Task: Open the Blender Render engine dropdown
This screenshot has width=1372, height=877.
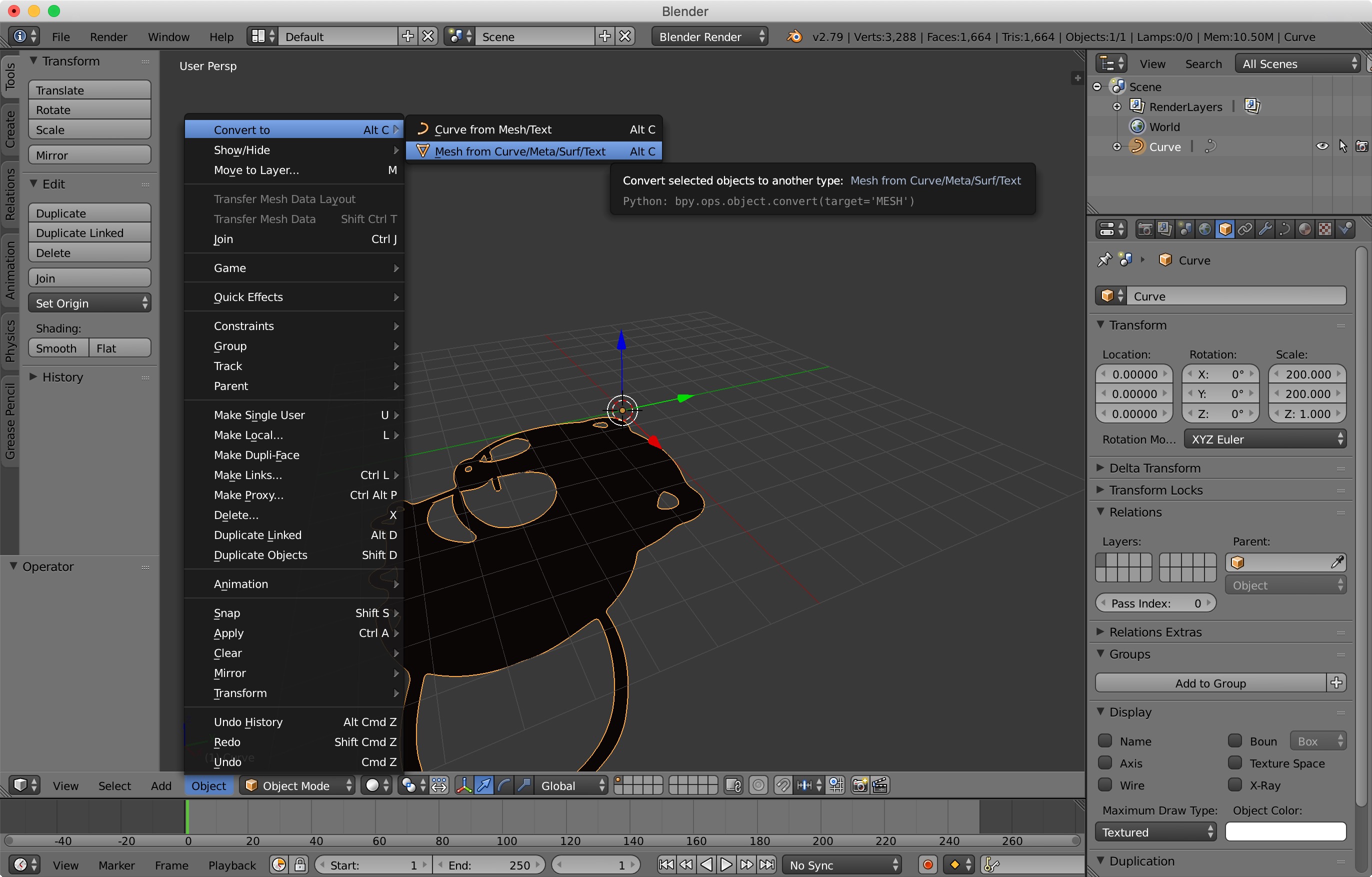Action: coord(709,36)
